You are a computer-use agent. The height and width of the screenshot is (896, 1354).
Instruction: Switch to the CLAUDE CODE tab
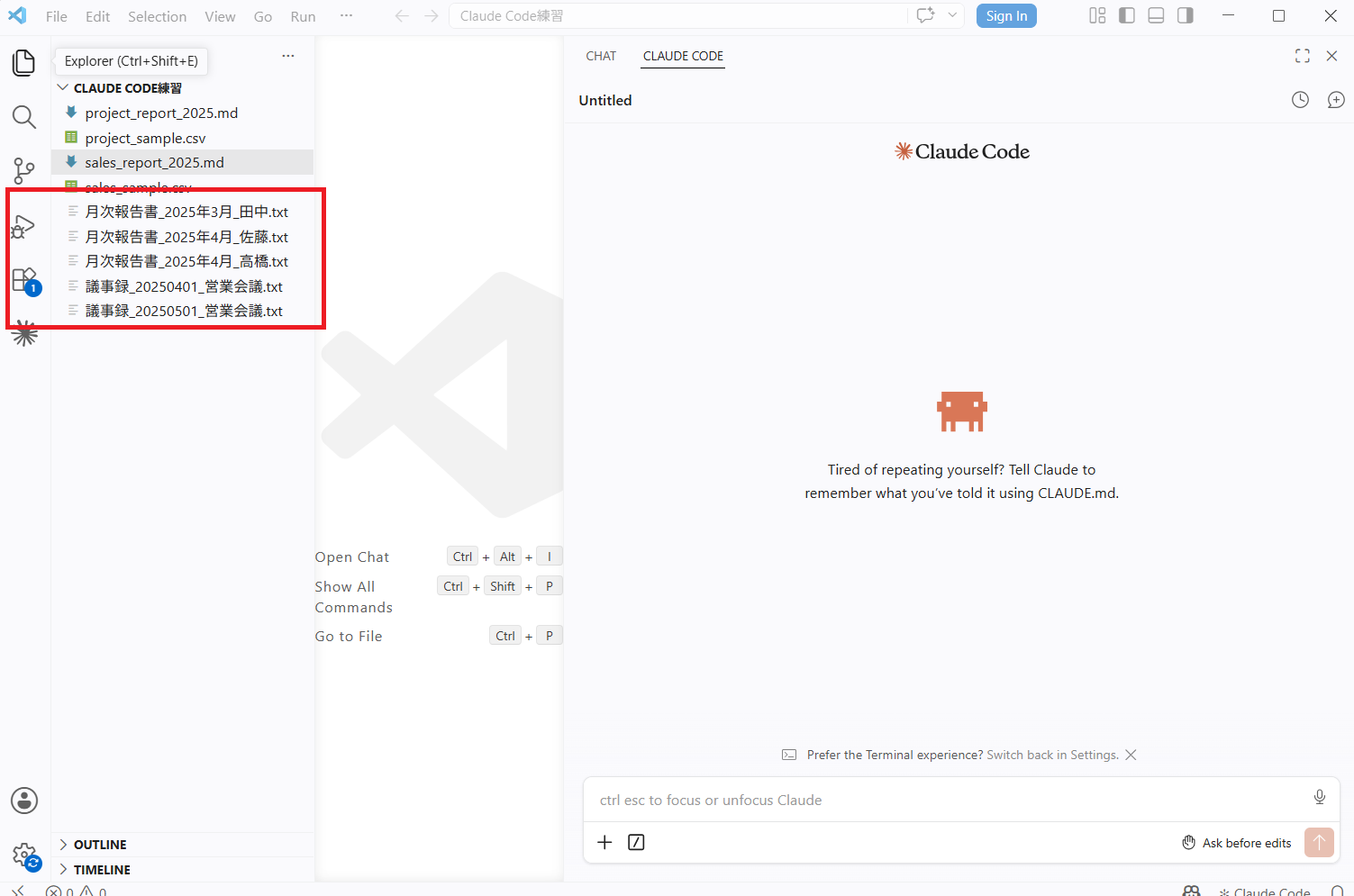[683, 56]
